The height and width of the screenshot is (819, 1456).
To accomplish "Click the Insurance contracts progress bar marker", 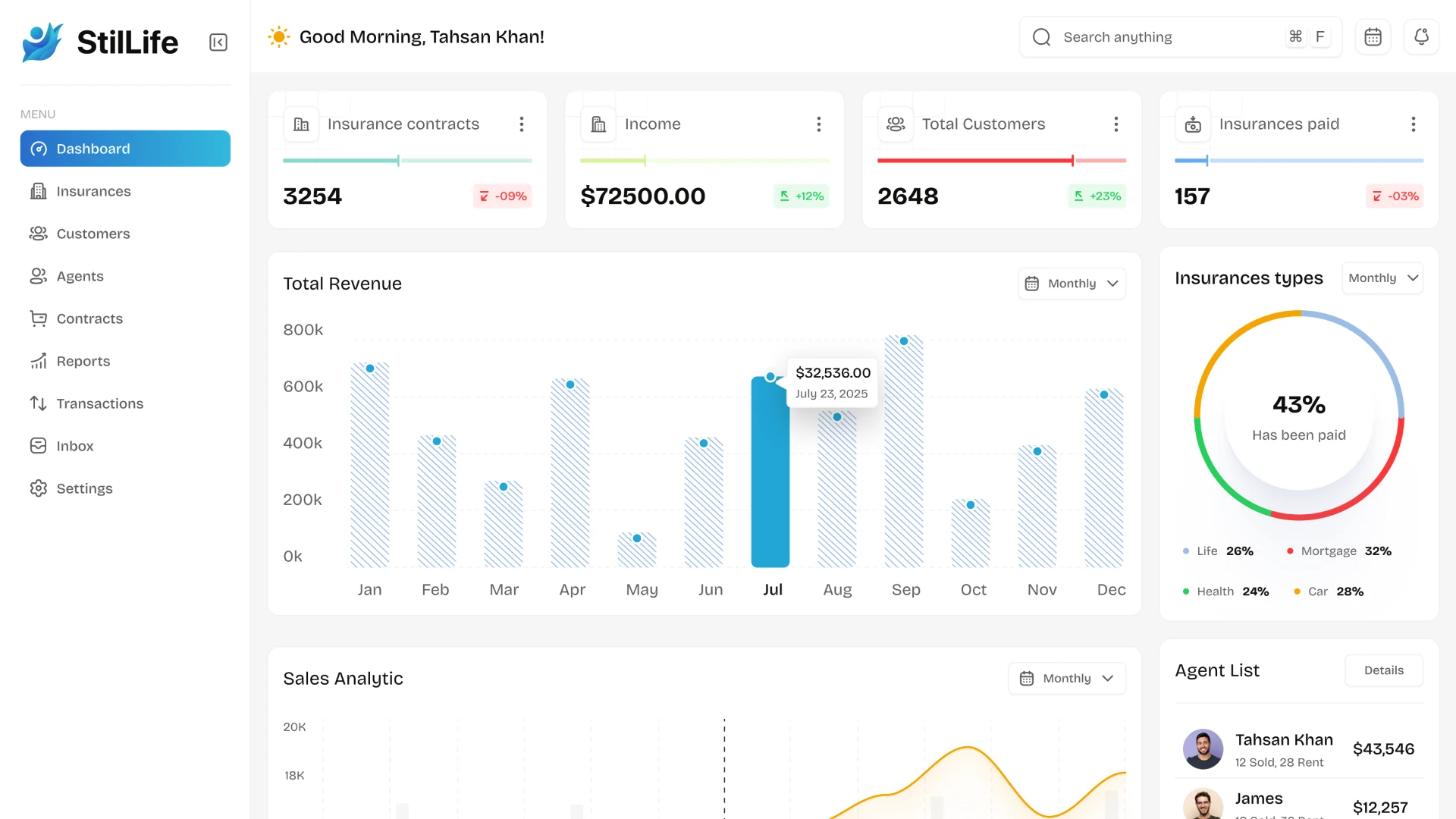I will point(398,161).
